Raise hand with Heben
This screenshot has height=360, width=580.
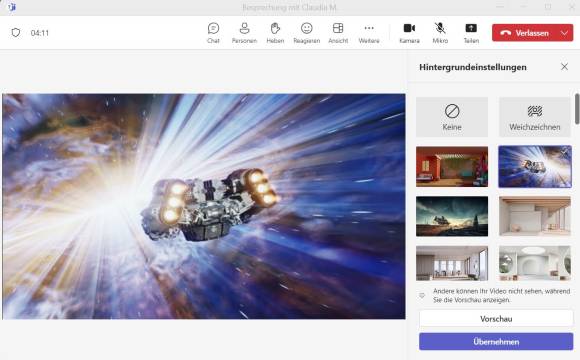275,33
